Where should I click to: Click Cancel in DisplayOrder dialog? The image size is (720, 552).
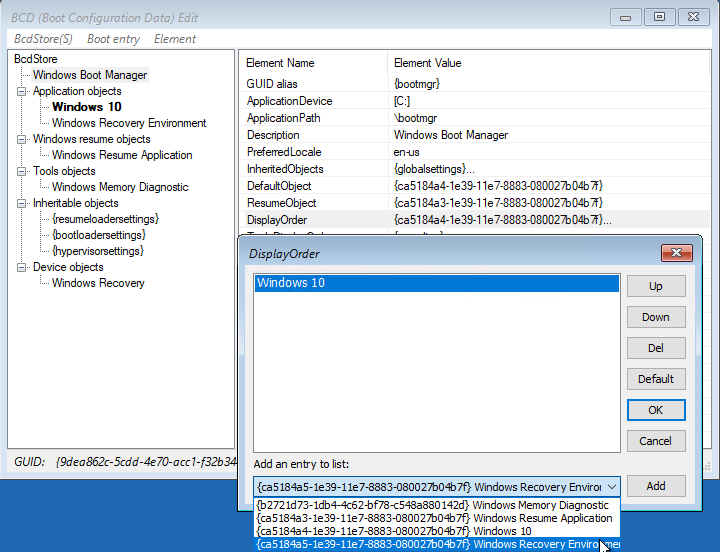656,441
